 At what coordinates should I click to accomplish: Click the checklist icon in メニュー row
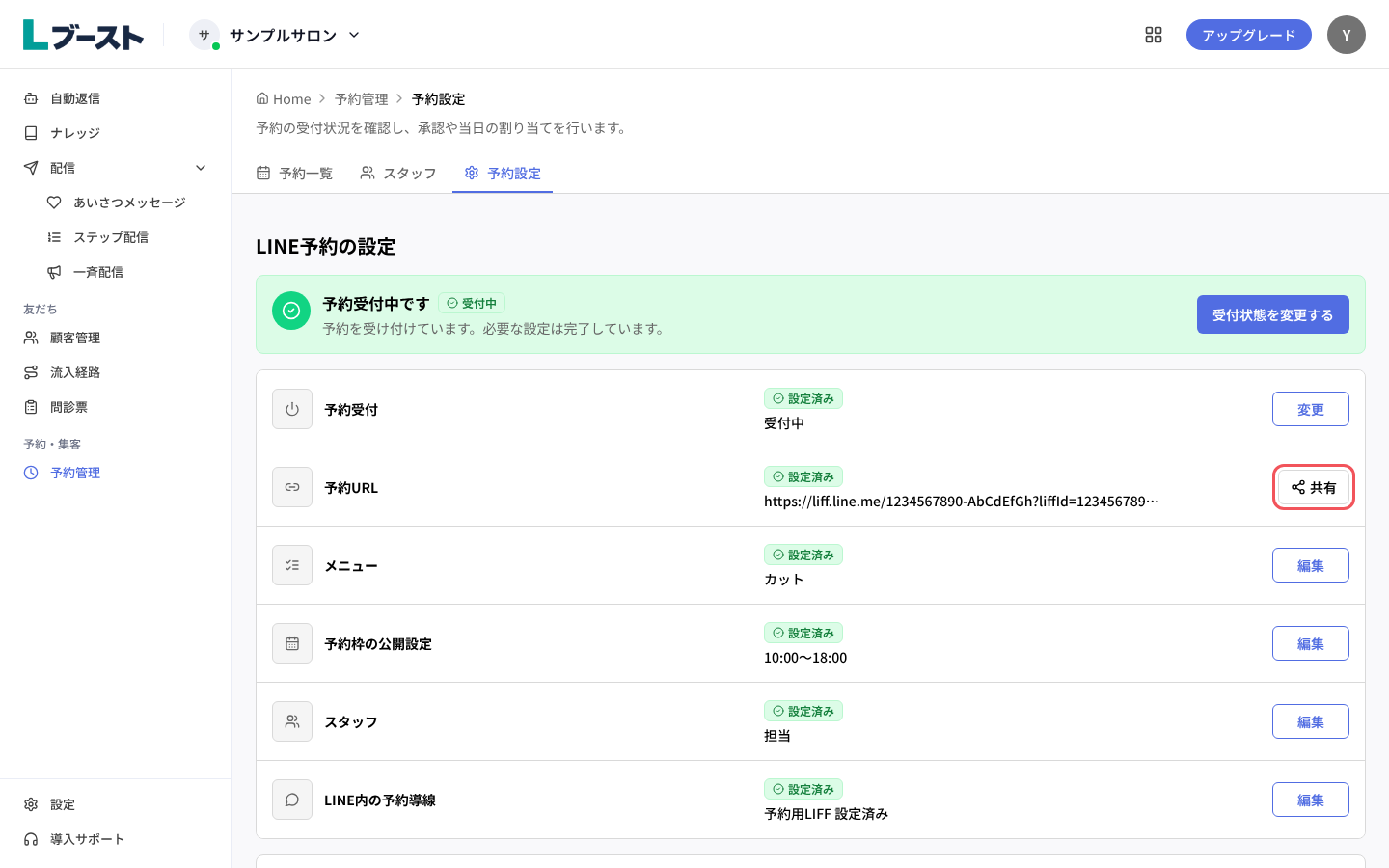click(292, 565)
